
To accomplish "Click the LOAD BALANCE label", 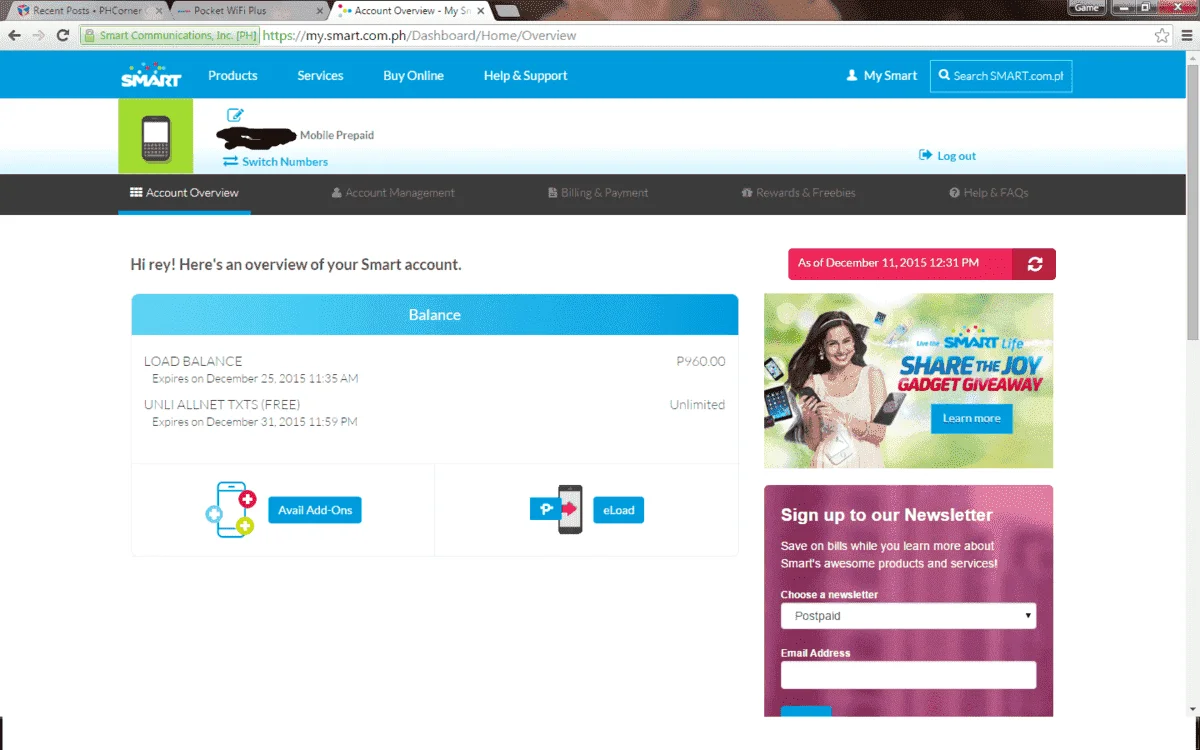I will (x=193, y=361).
